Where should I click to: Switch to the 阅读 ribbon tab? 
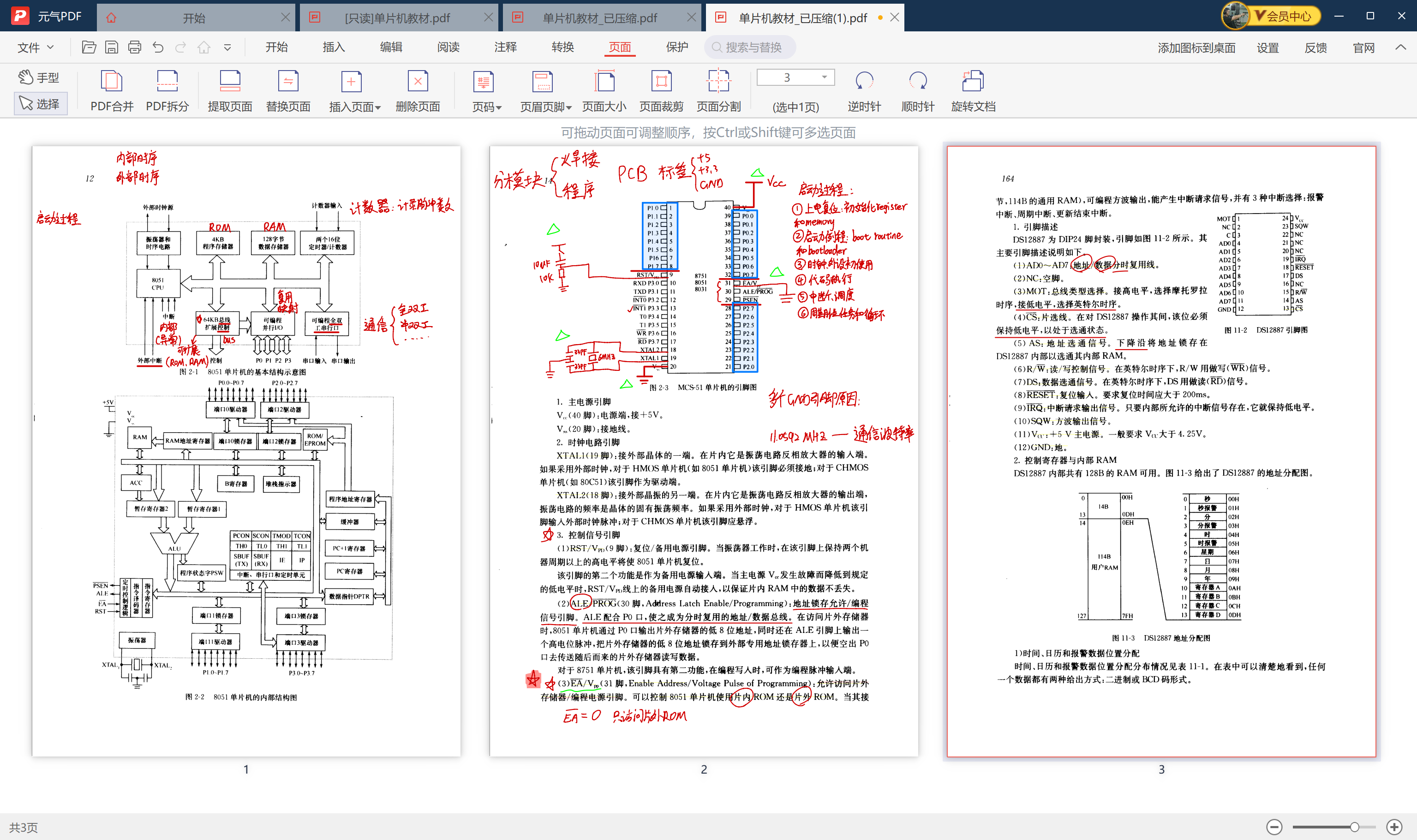[448, 47]
